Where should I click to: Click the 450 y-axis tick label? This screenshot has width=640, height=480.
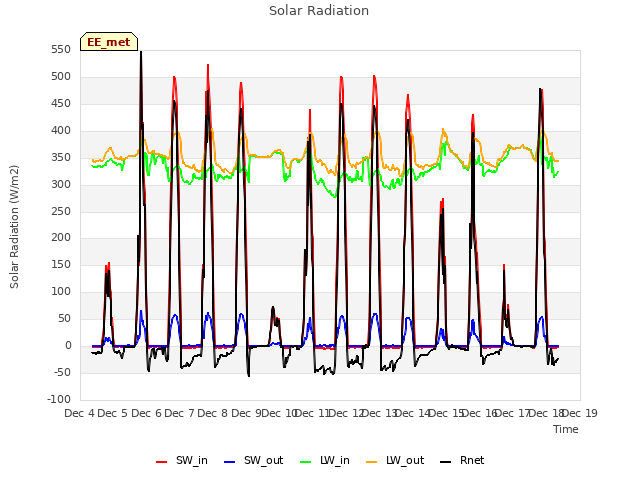pyautogui.click(x=61, y=104)
